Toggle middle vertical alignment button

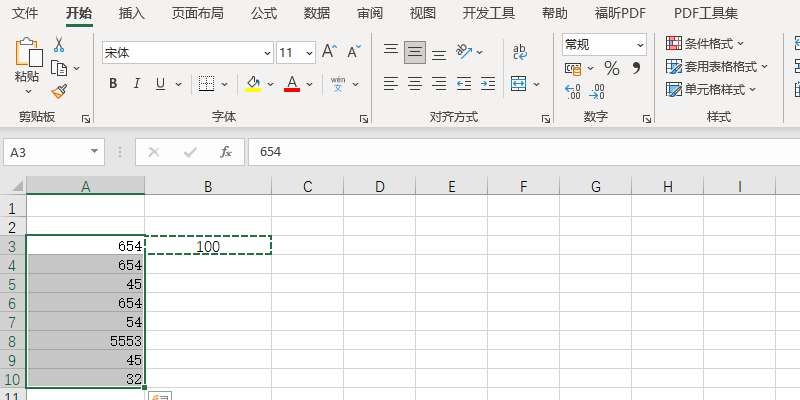[415, 52]
